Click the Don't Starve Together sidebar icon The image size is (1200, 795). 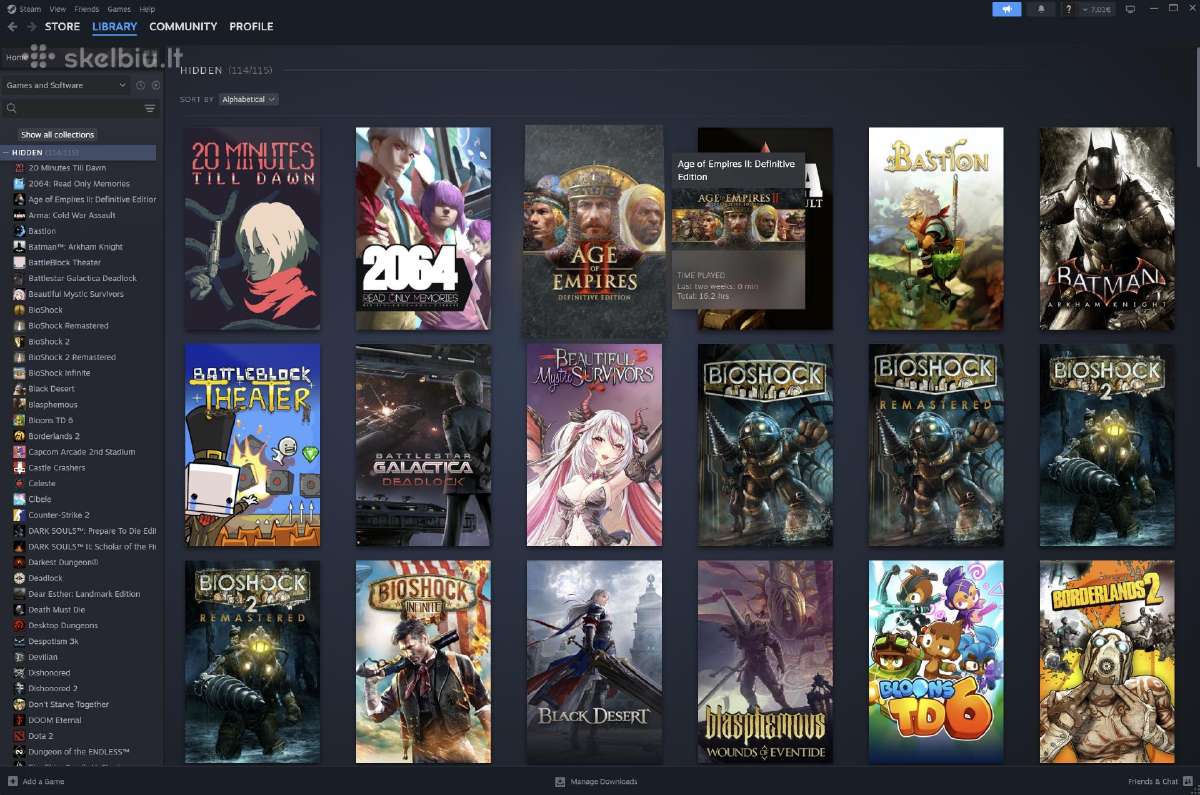(19, 704)
